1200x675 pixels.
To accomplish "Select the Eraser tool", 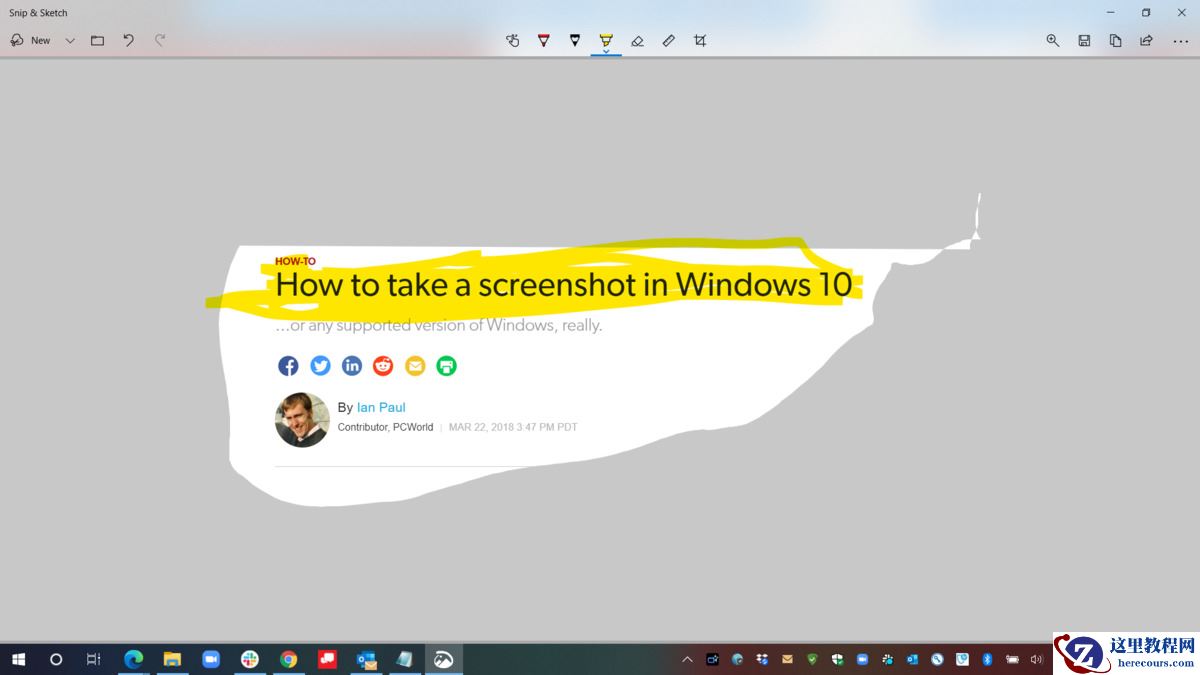I will point(638,40).
